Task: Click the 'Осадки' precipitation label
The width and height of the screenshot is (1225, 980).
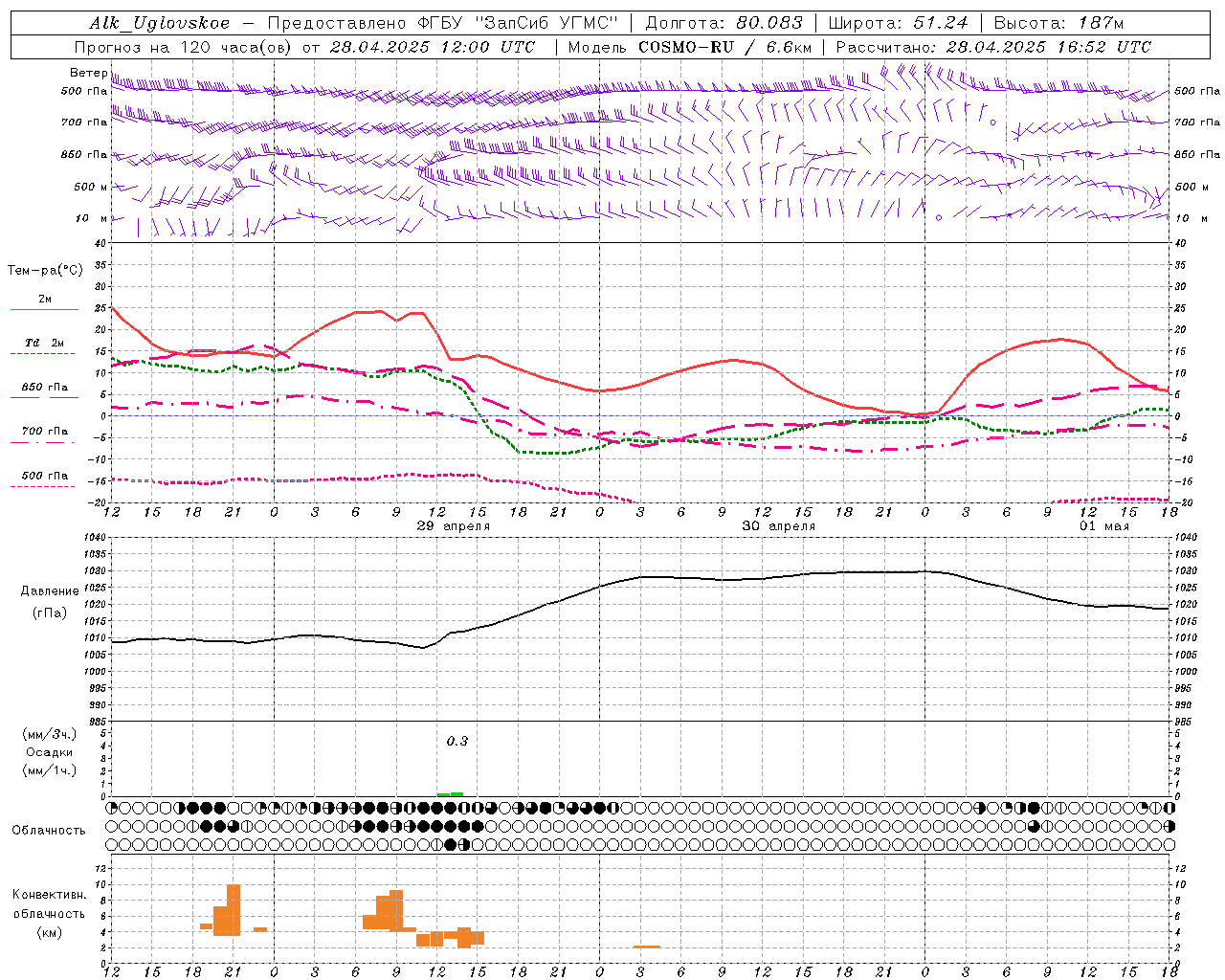Action: [x=50, y=752]
